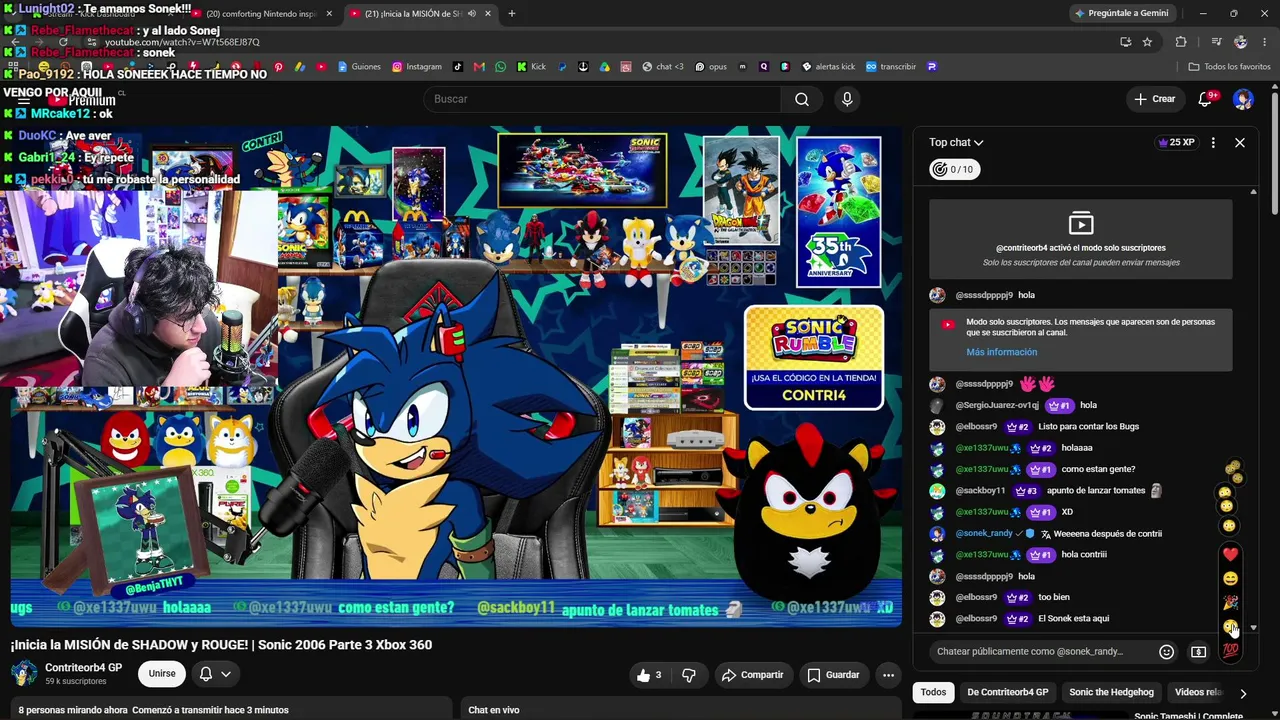The height and width of the screenshot is (720, 1280).
Task: Open the browser extensions puzzle icon
Action: coord(1181,42)
